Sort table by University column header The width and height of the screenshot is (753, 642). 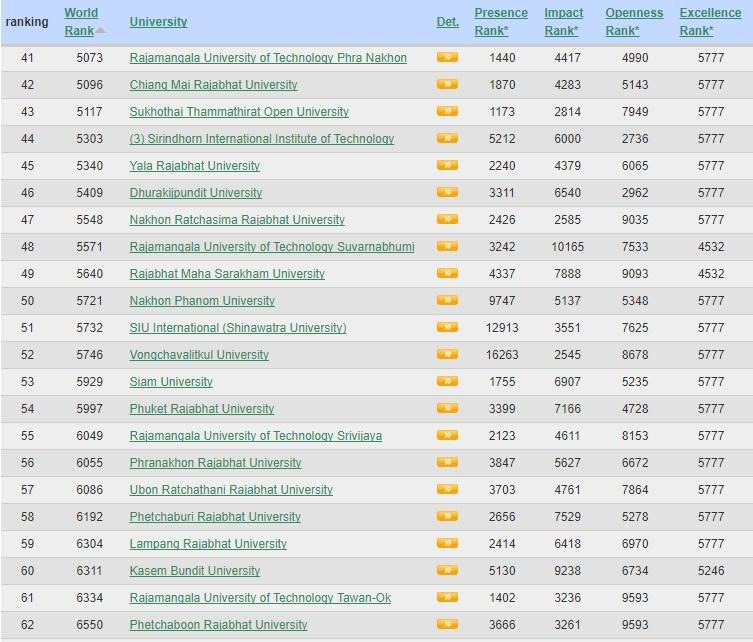(158, 22)
